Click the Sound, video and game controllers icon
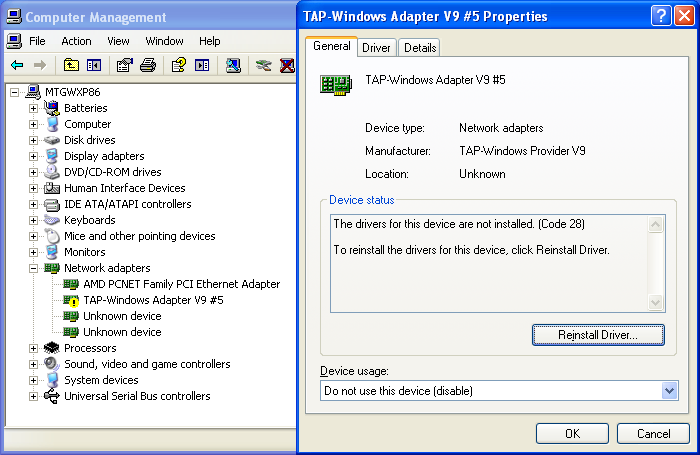700x455 pixels. [52, 364]
